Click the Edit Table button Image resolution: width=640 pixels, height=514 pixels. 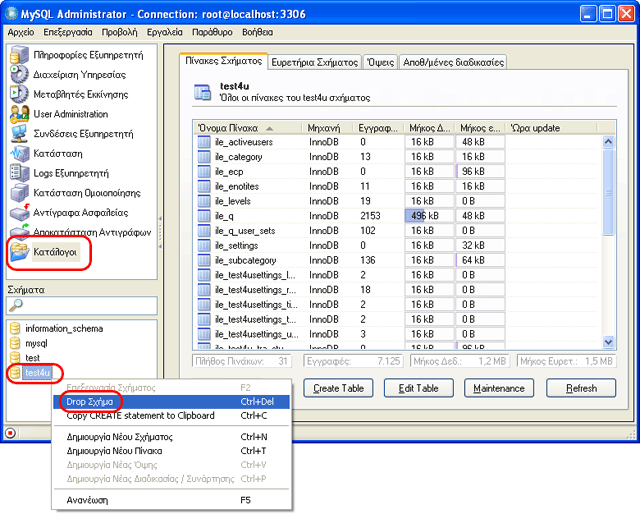coord(419,388)
